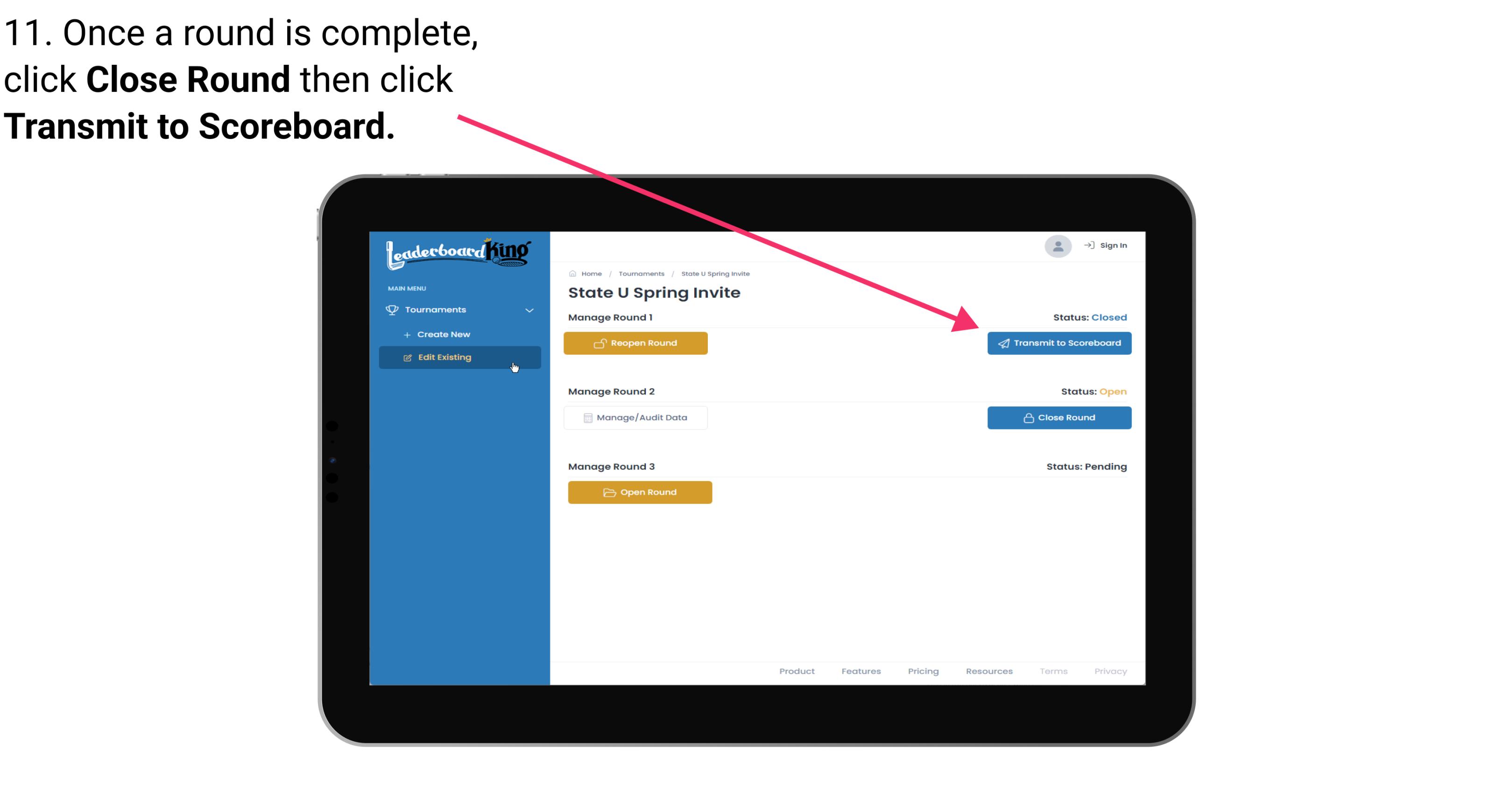
Task: Click the Close Round button for Round 2
Action: [1059, 417]
